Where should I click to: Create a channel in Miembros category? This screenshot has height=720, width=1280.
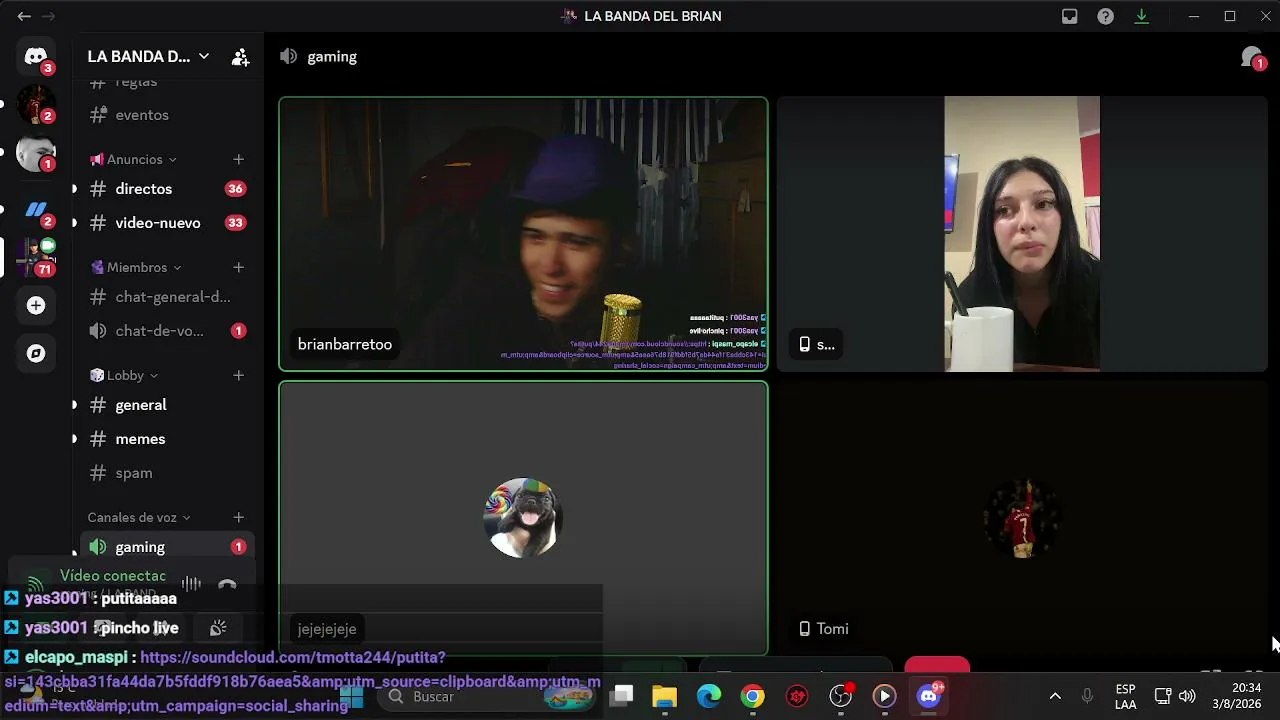[x=238, y=267]
